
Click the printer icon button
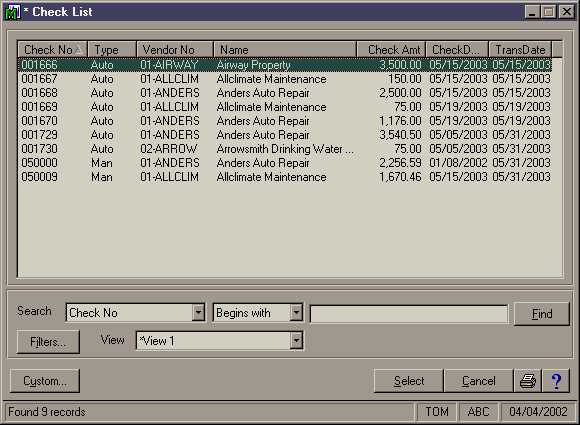(527, 381)
